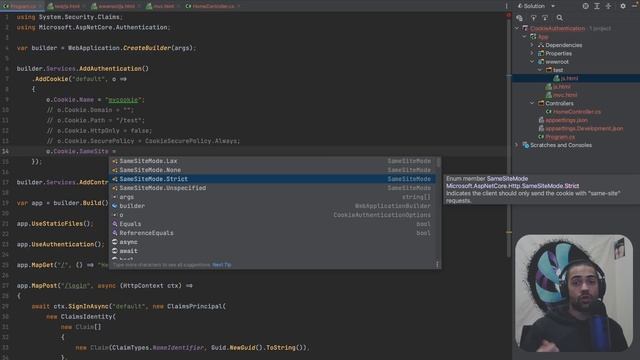This screenshot has height=360, width=640.
Task: Select Program.cs in Solution tree
Action: (x=560, y=137)
